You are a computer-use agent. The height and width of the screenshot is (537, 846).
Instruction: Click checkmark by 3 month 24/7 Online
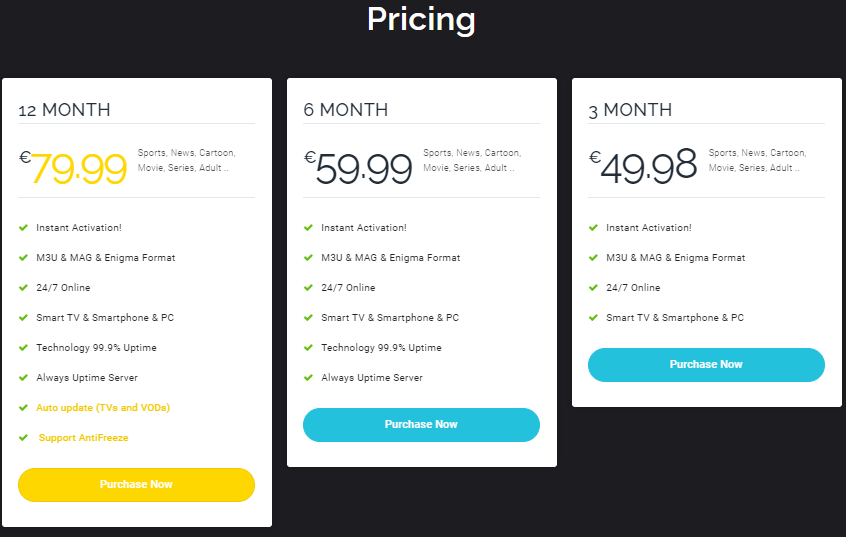(x=593, y=288)
